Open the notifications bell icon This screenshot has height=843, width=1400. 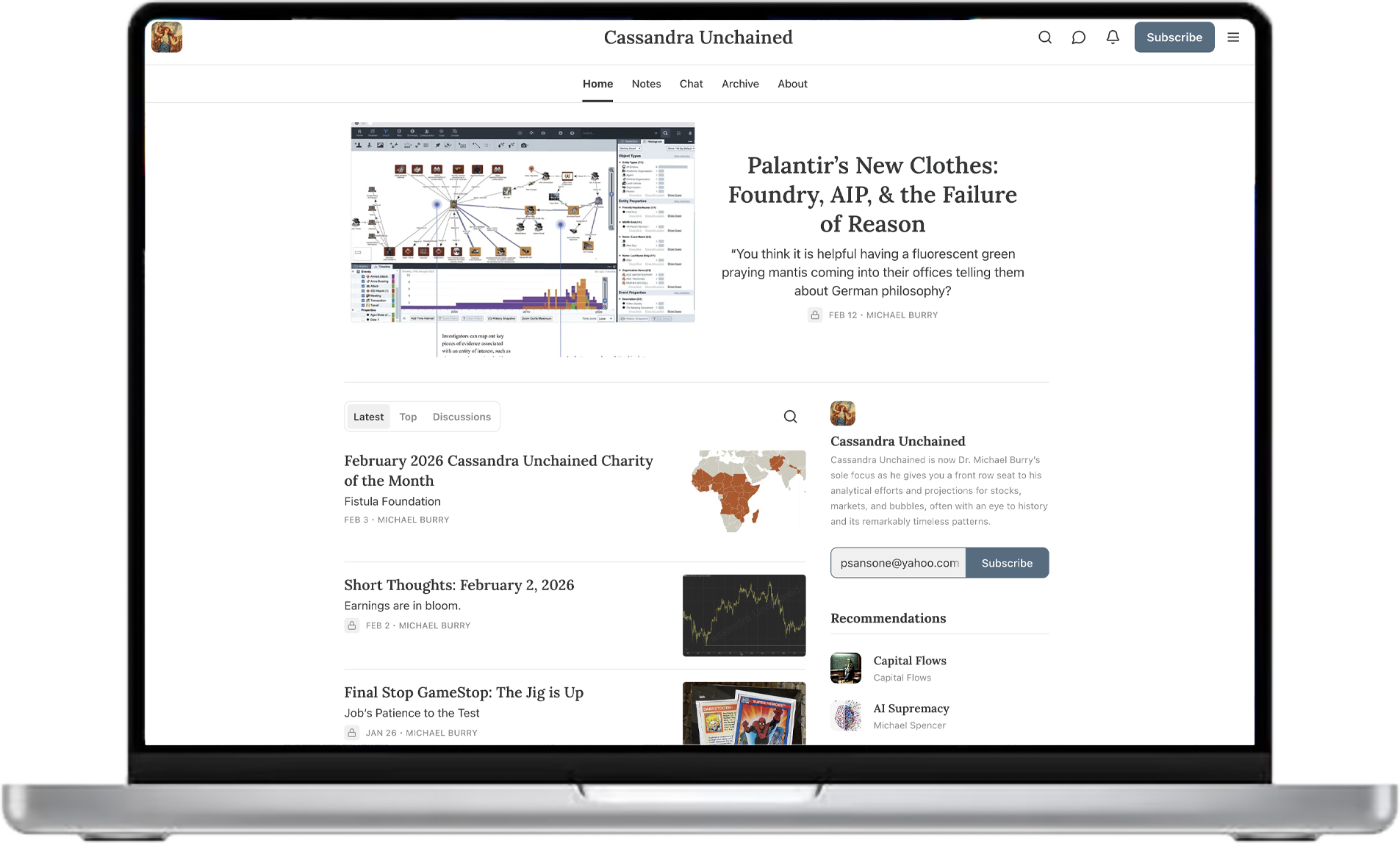click(1113, 37)
